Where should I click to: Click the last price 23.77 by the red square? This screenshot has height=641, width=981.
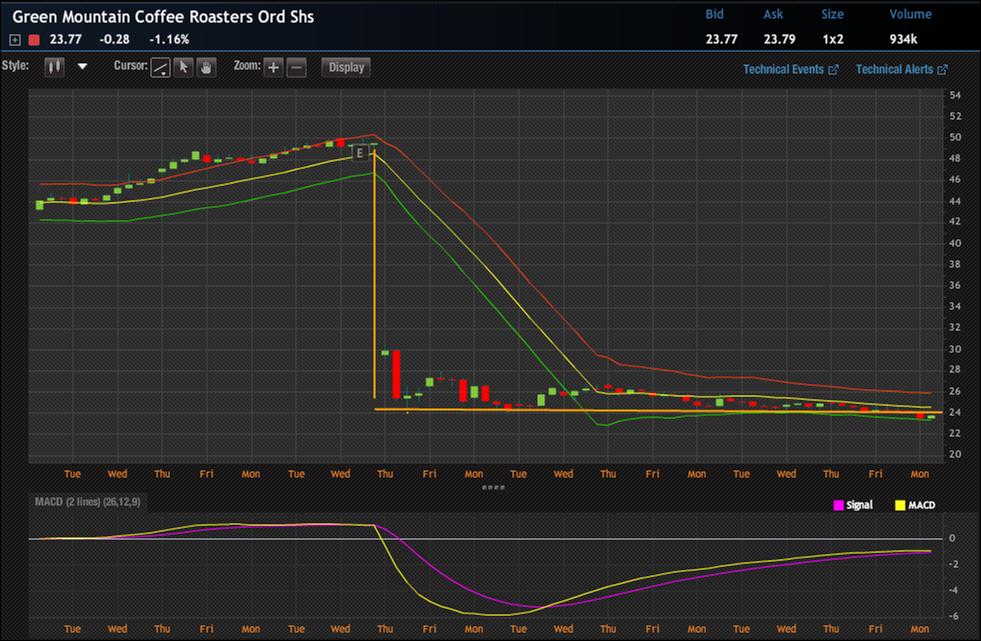(x=66, y=39)
